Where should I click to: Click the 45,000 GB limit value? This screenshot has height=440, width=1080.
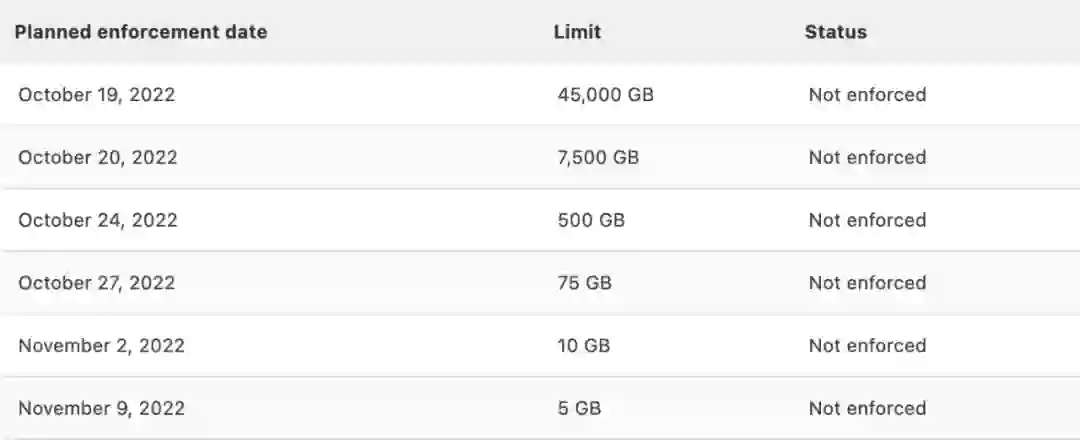(x=606, y=95)
